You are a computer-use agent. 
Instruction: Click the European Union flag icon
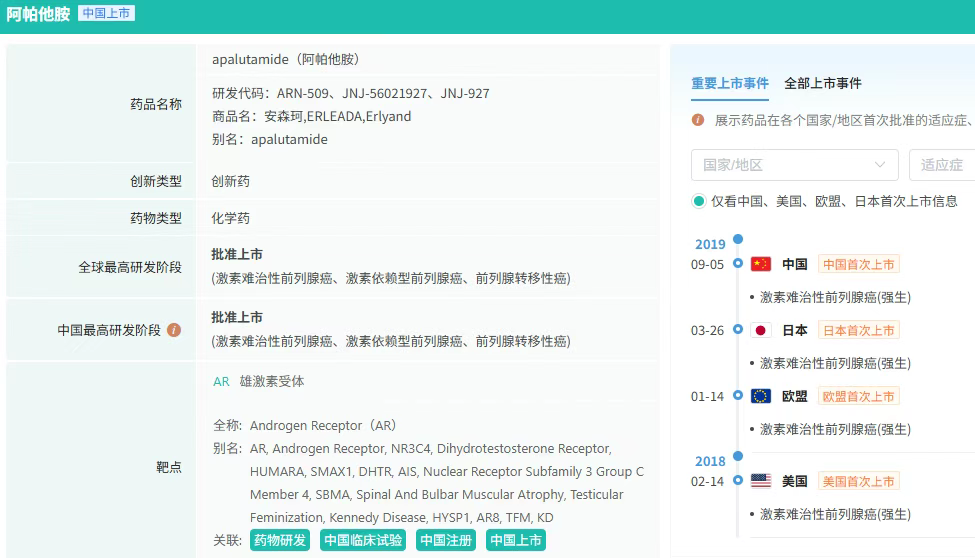761,396
